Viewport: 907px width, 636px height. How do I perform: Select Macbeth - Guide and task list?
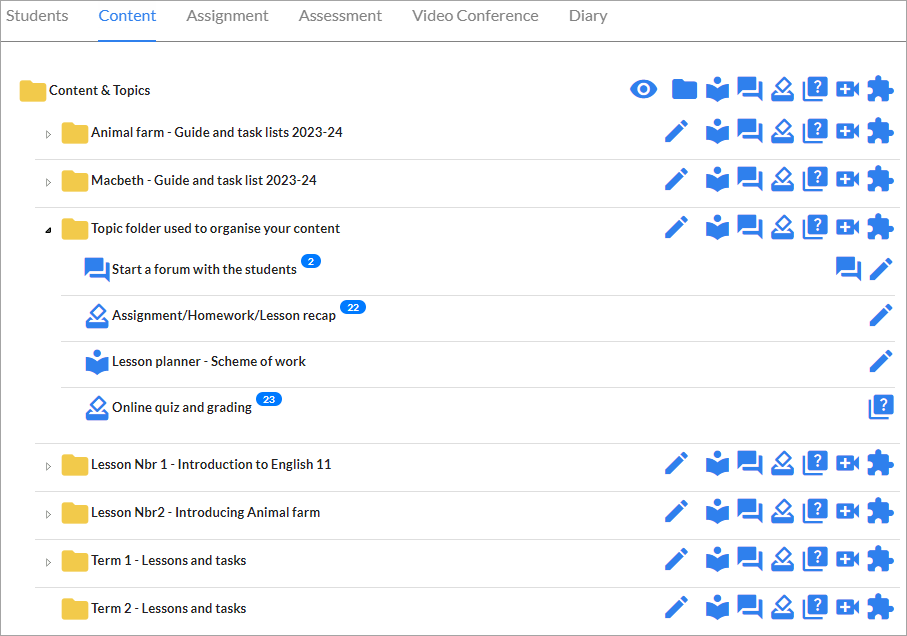(204, 180)
